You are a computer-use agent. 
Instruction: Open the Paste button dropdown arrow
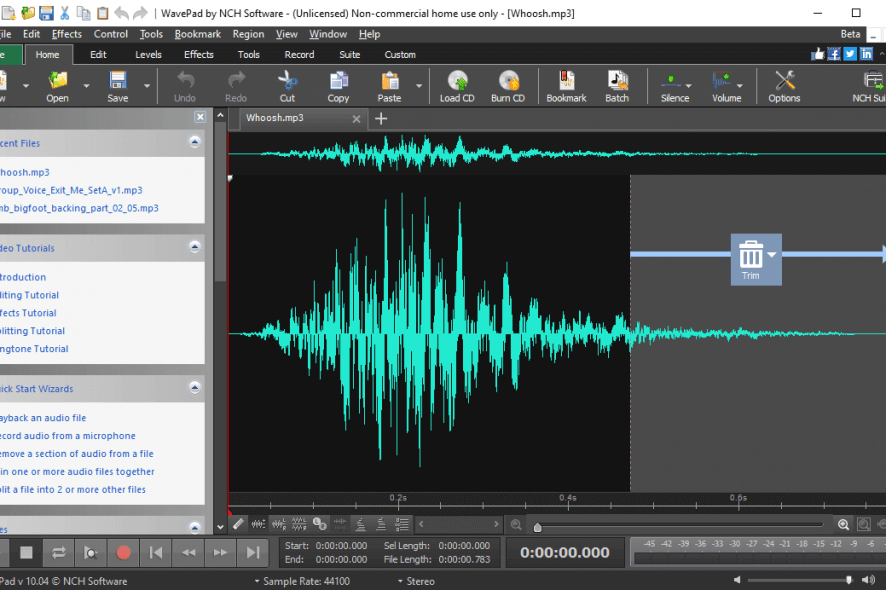click(419, 86)
